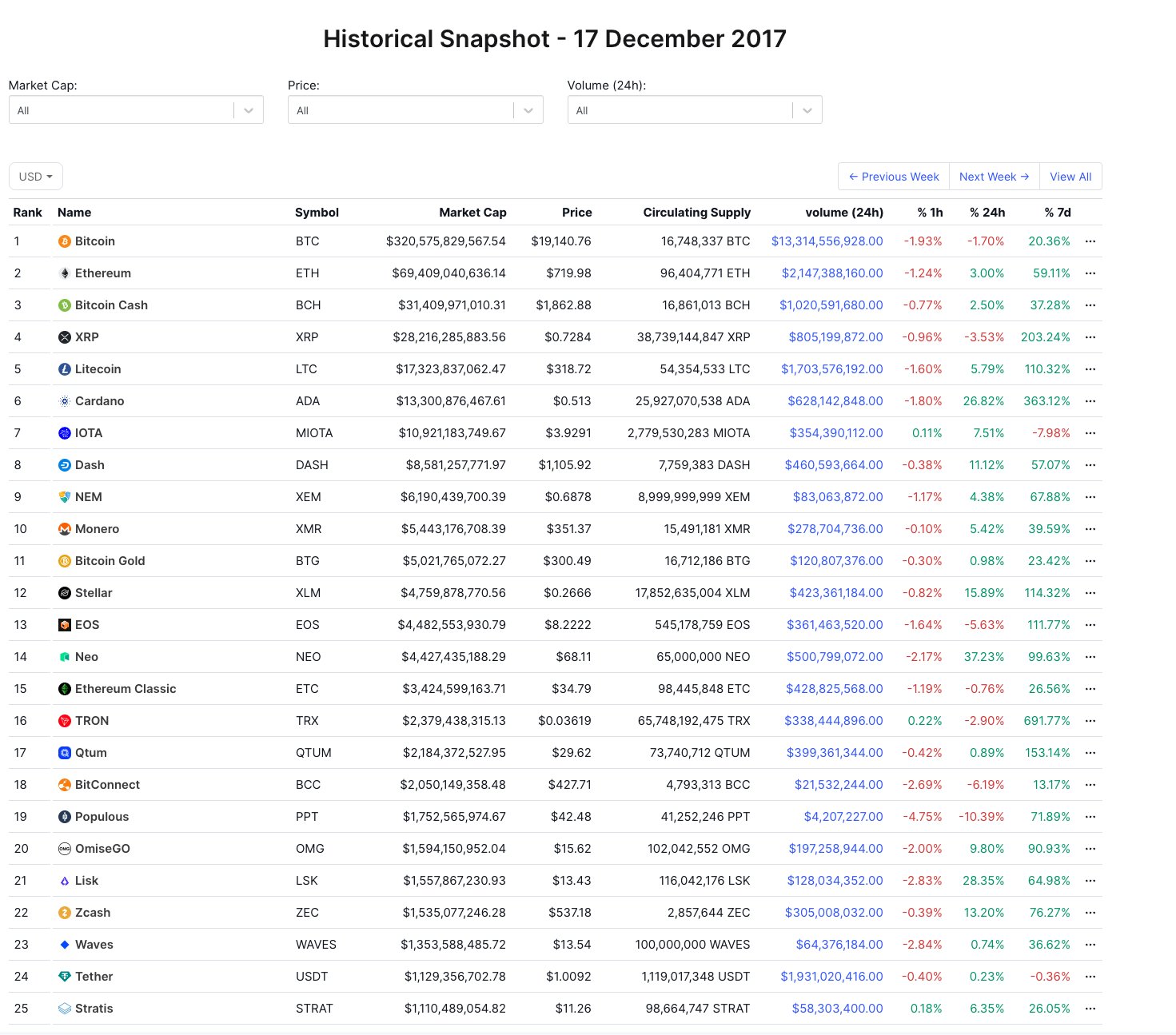The height and width of the screenshot is (1035, 1176).
Task: Click Bitcoin's price $19,140.76
Action: click(561, 241)
